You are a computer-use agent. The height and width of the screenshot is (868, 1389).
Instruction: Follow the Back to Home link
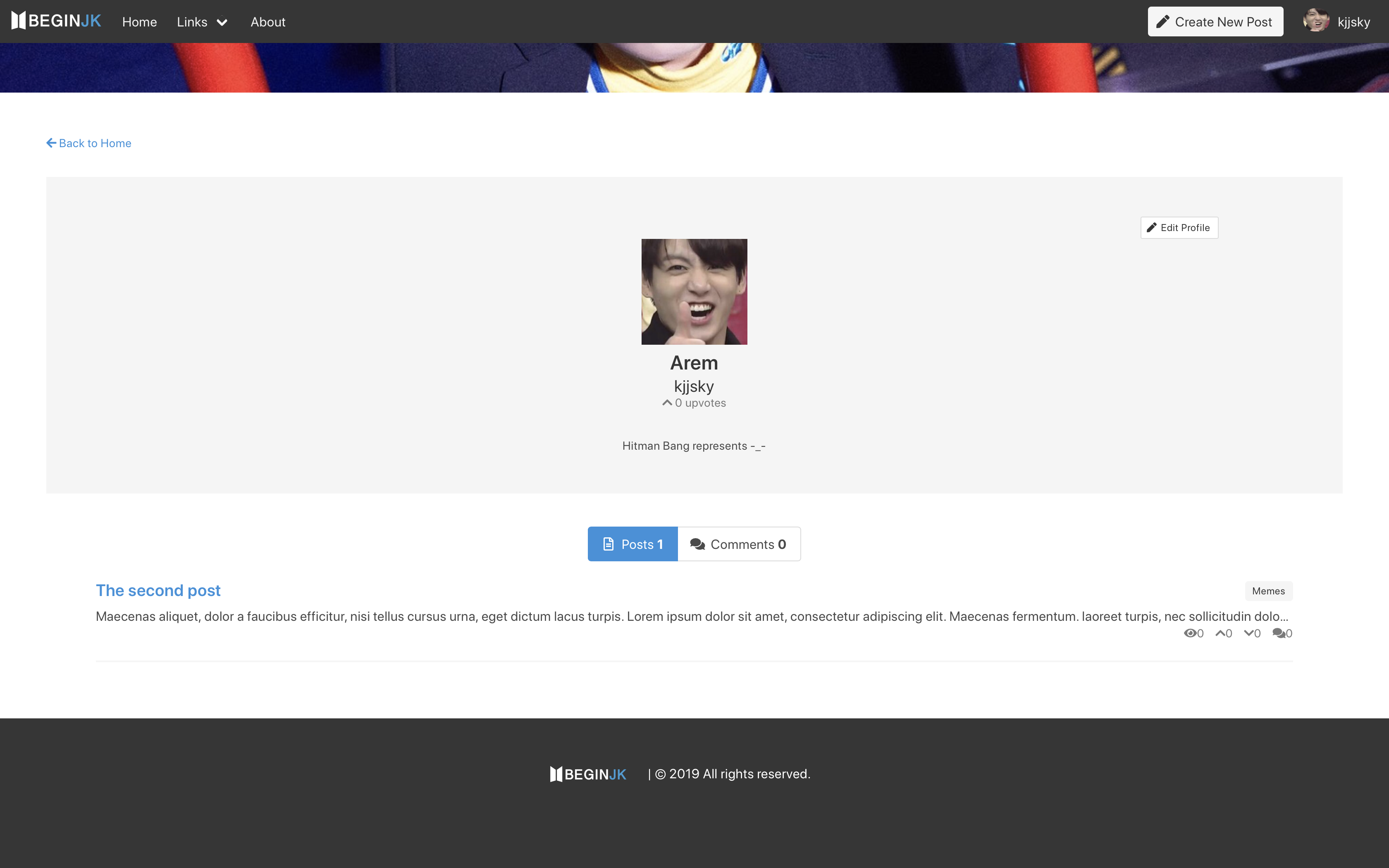coord(89,143)
